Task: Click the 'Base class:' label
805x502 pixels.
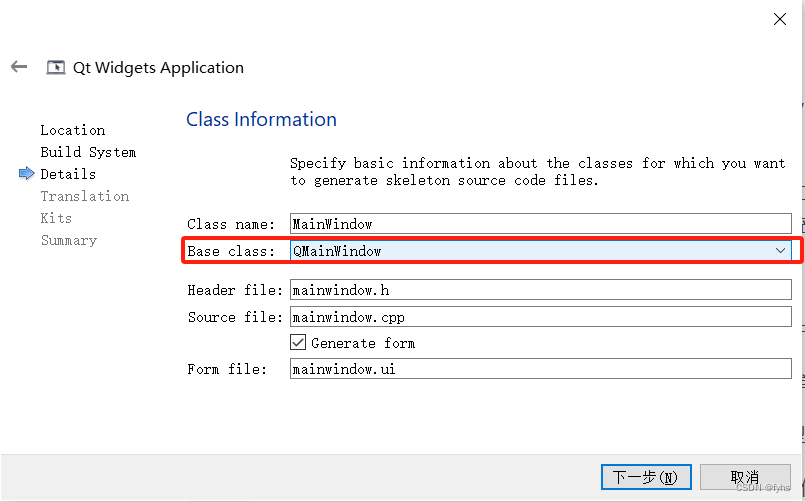Action: tap(231, 251)
